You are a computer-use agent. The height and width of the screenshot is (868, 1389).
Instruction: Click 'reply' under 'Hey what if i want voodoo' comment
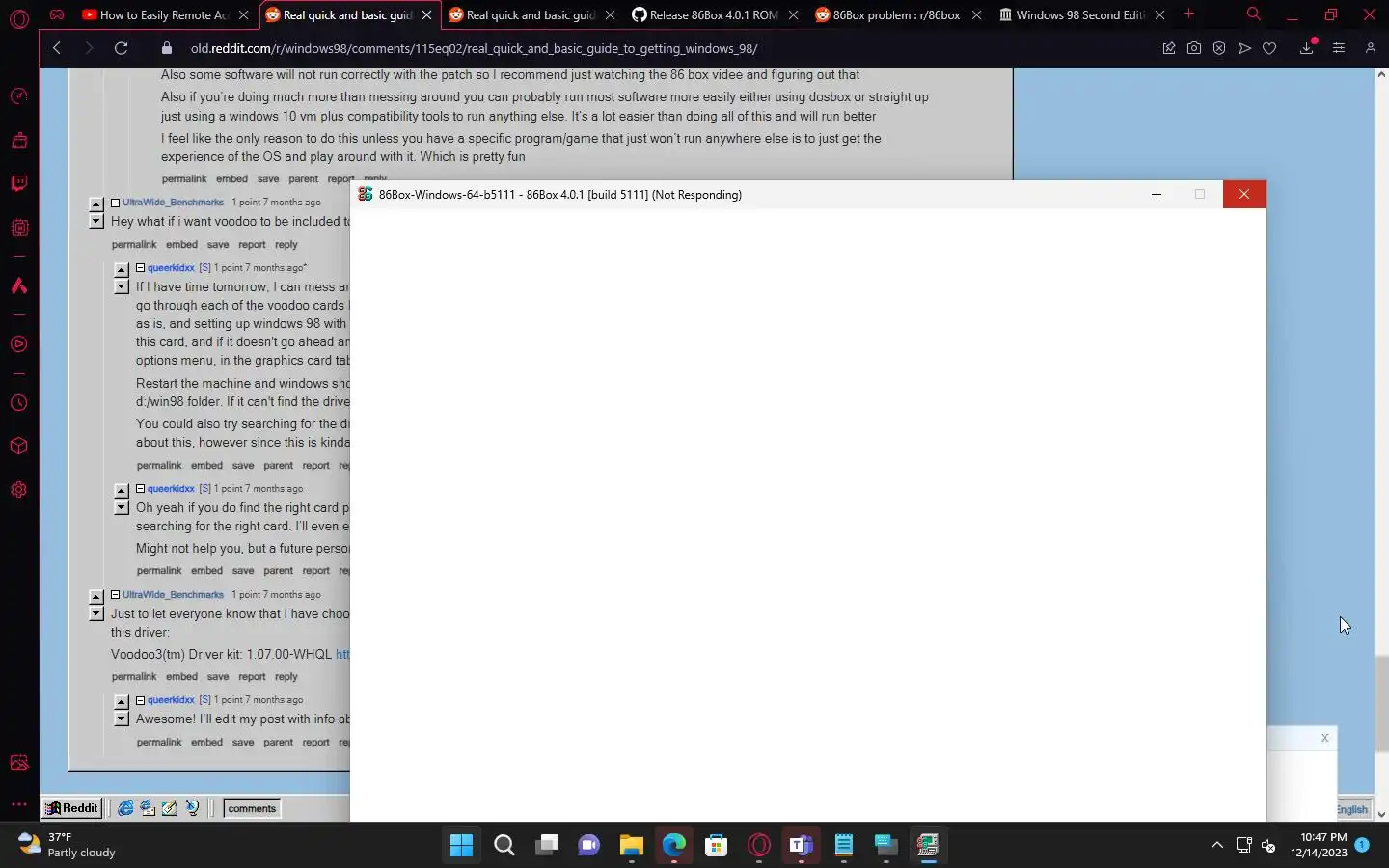286,245
